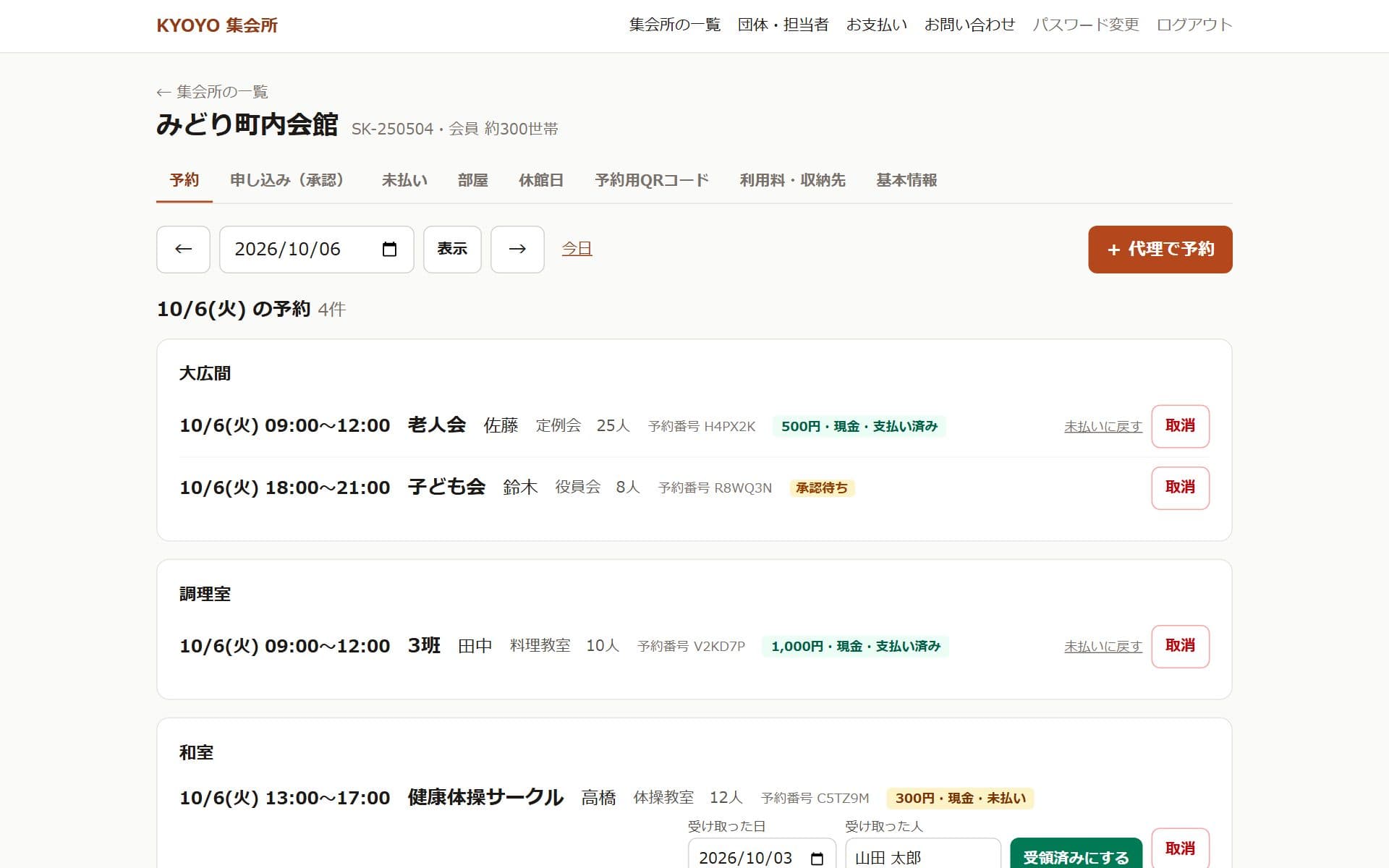Open calendar picker in 受け取った日 field
This screenshot has height=868, width=1389.
coord(817,858)
